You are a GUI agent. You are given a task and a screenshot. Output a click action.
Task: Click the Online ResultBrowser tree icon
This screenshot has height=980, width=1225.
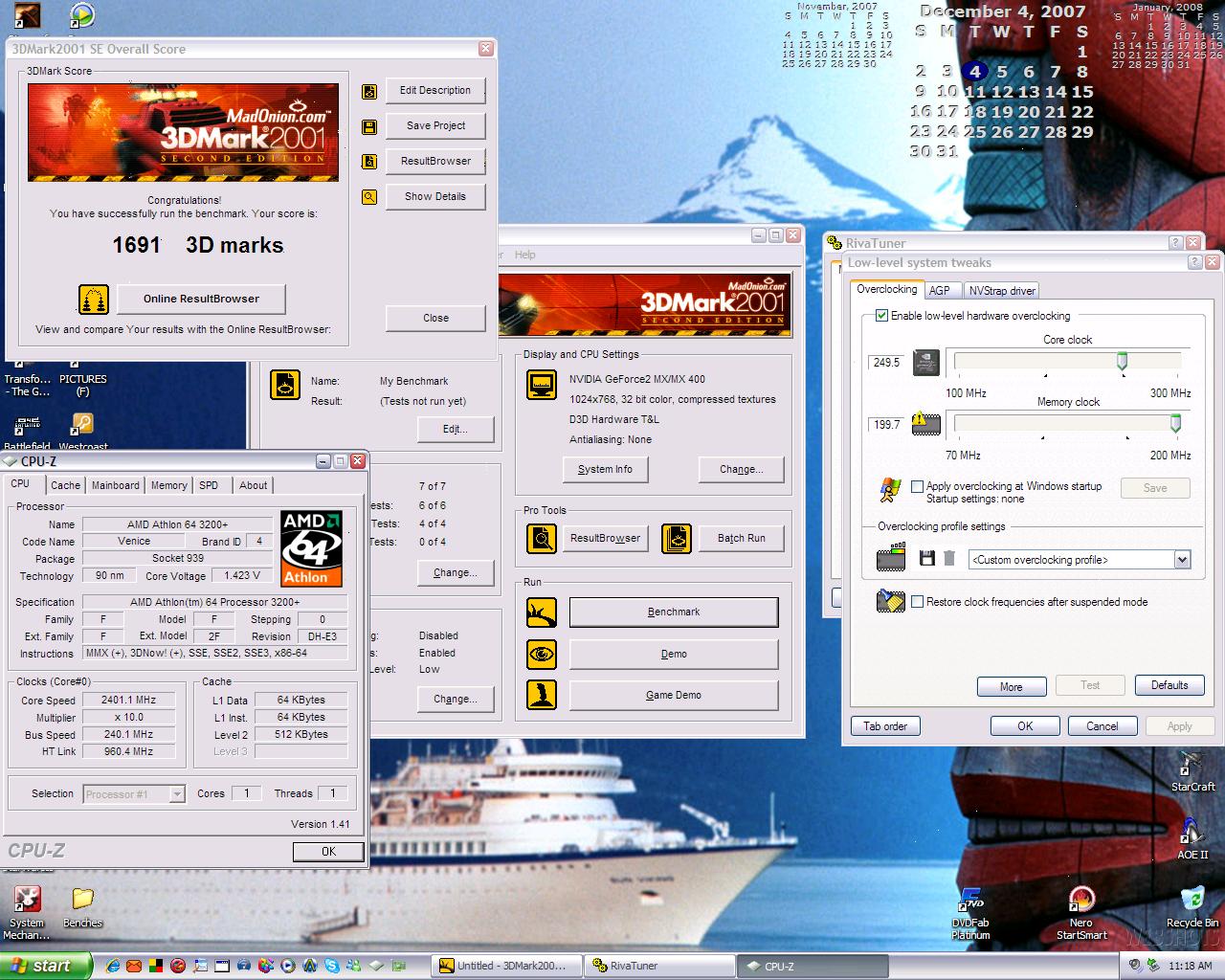(x=94, y=300)
